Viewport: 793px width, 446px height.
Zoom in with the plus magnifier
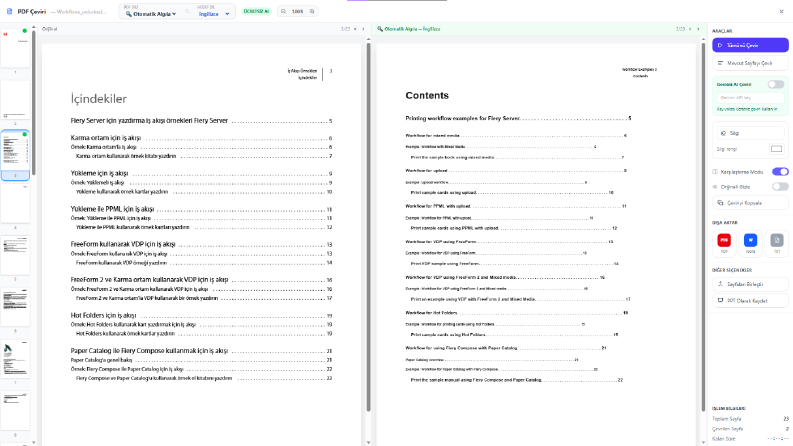point(312,11)
